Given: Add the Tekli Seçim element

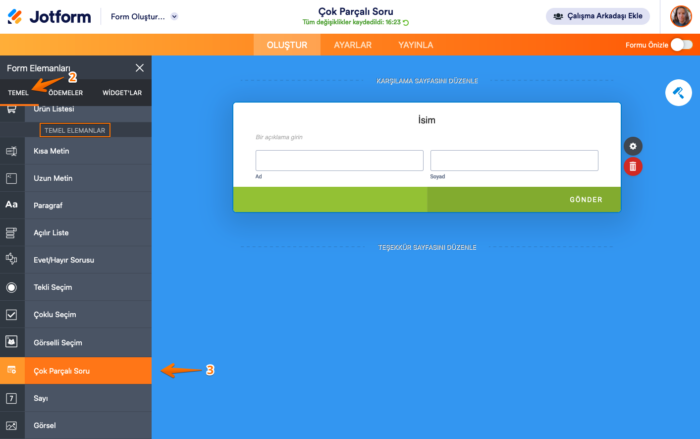Looking at the screenshot, I should point(88,287).
